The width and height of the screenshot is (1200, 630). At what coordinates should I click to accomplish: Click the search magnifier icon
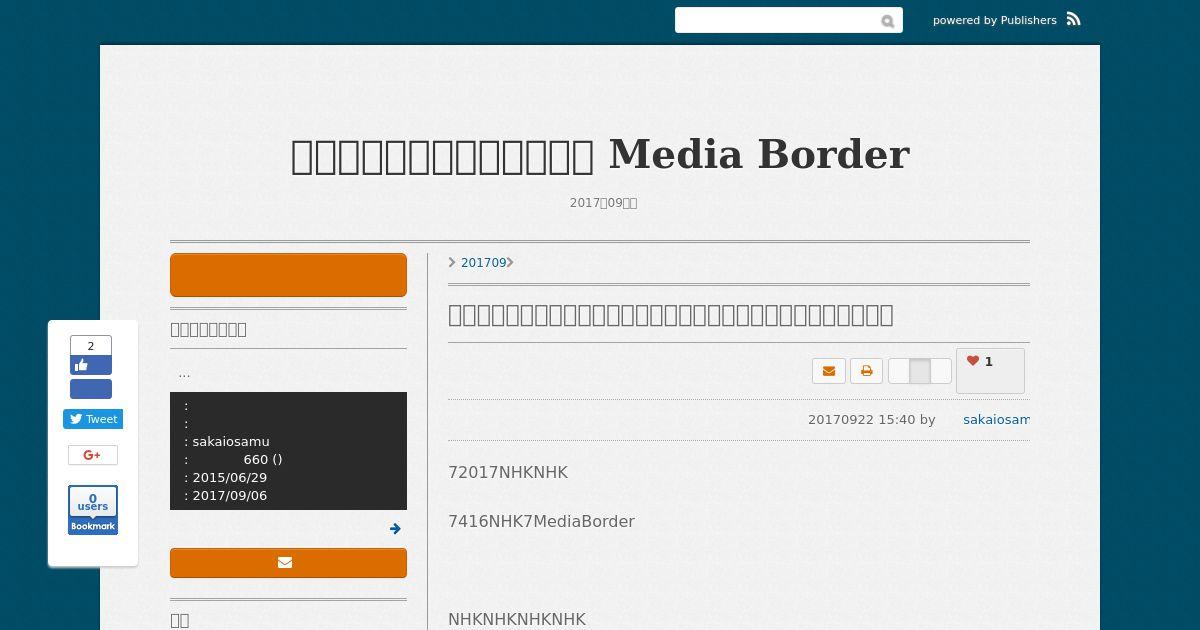[x=888, y=21]
